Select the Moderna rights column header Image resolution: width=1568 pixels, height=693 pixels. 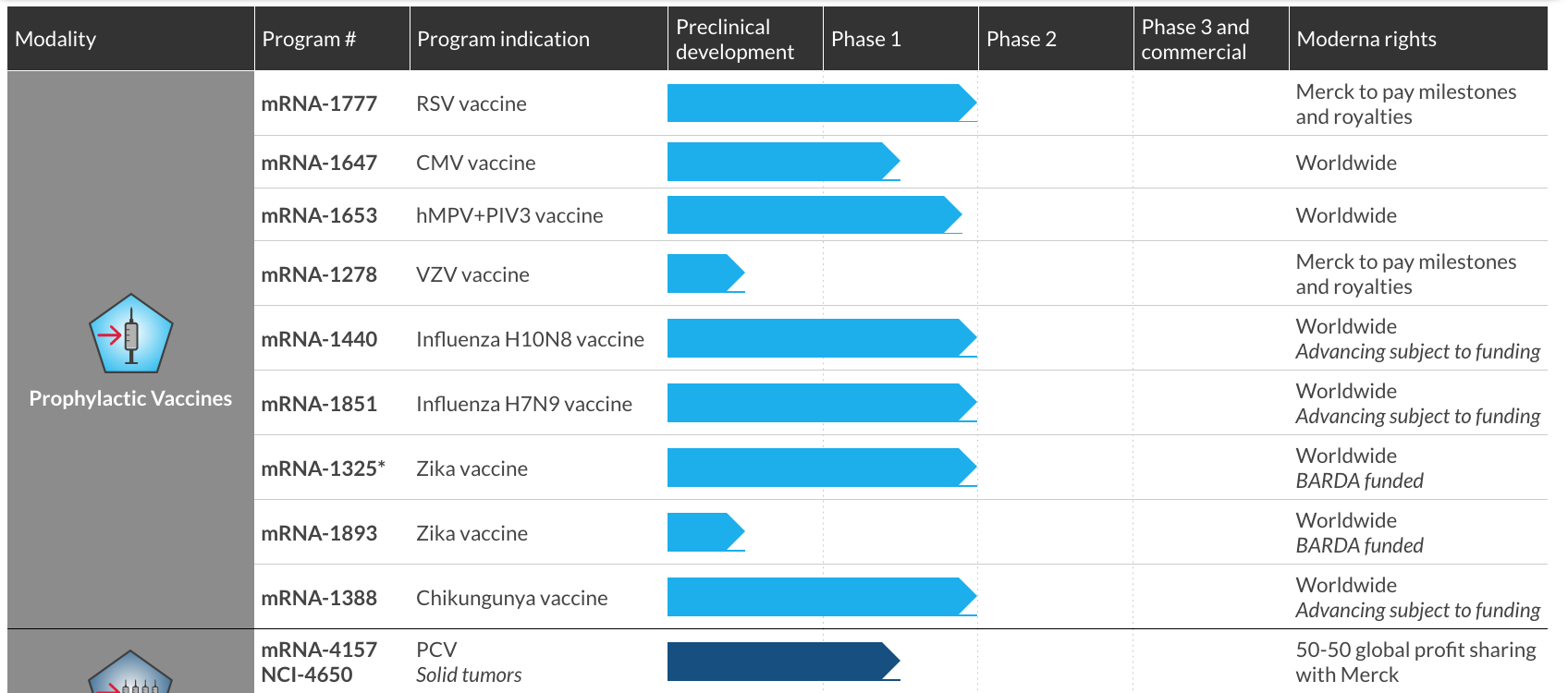(1366, 39)
